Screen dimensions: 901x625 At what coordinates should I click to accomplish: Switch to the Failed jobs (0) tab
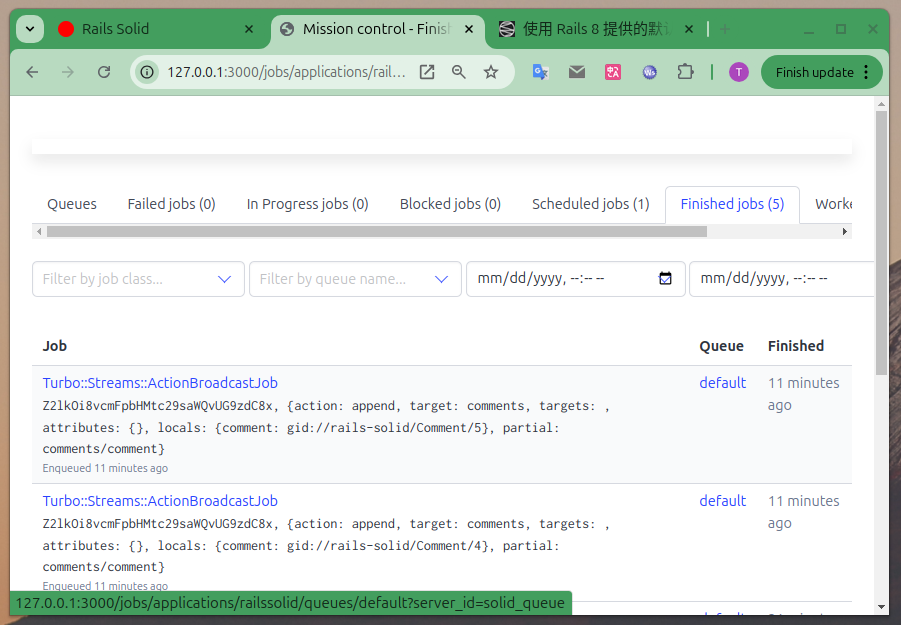click(171, 204)
